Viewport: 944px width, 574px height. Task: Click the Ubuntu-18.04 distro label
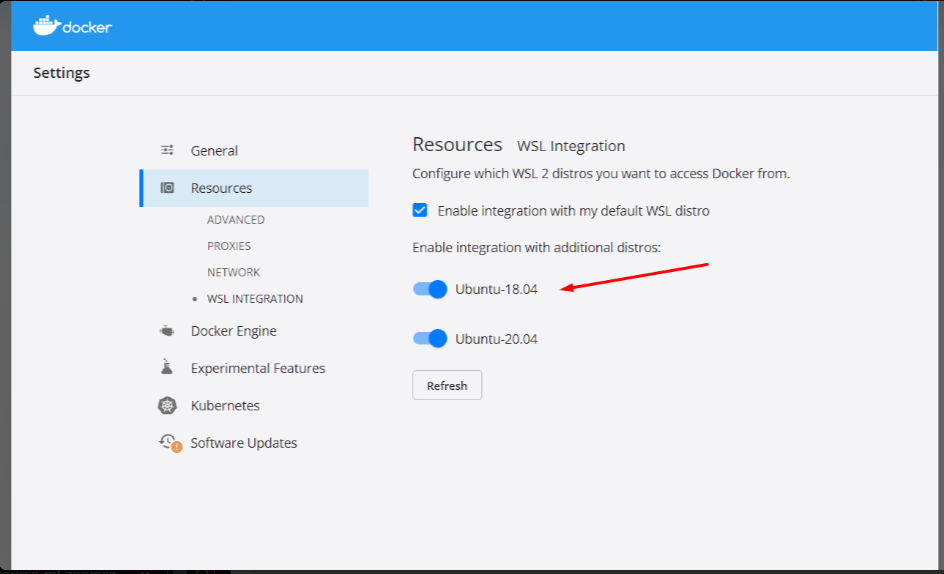coord(496,289)
